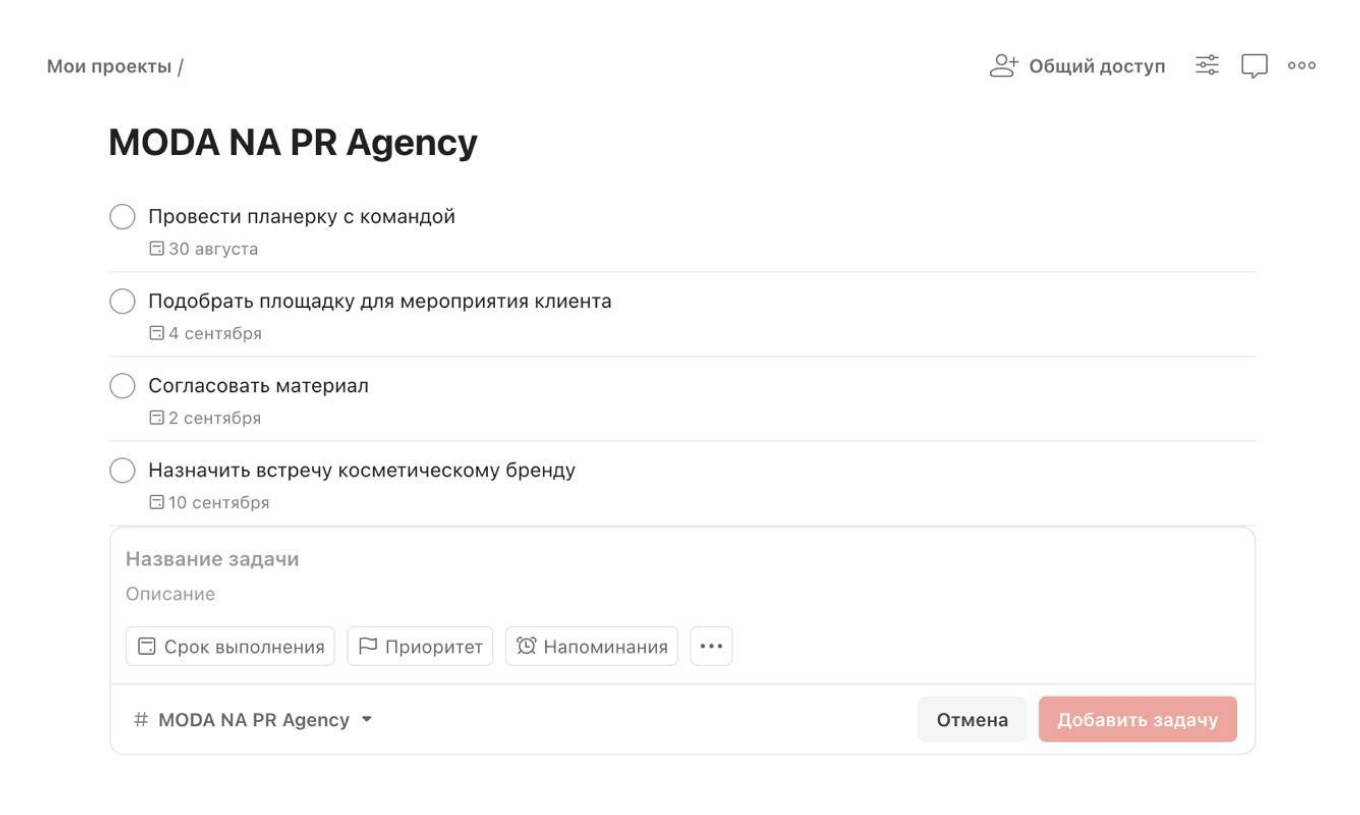Click the calendar icon next to 30 августа
The image size is (1360, 815).
coord(156,249)
